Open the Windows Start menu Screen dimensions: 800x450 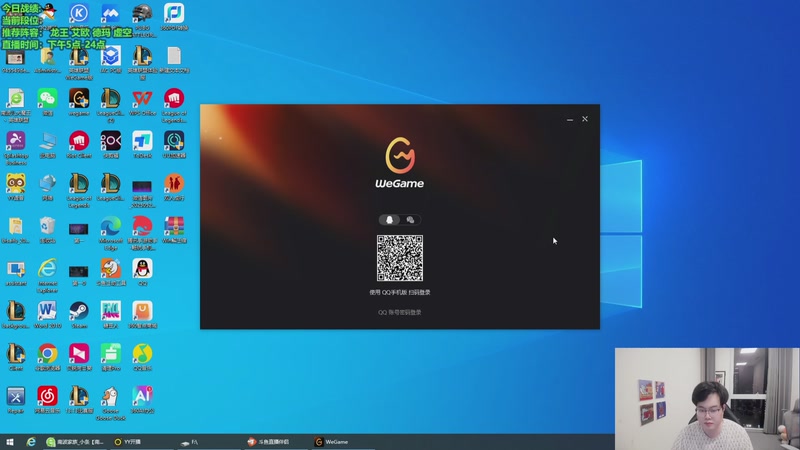(x=10, y=442)
